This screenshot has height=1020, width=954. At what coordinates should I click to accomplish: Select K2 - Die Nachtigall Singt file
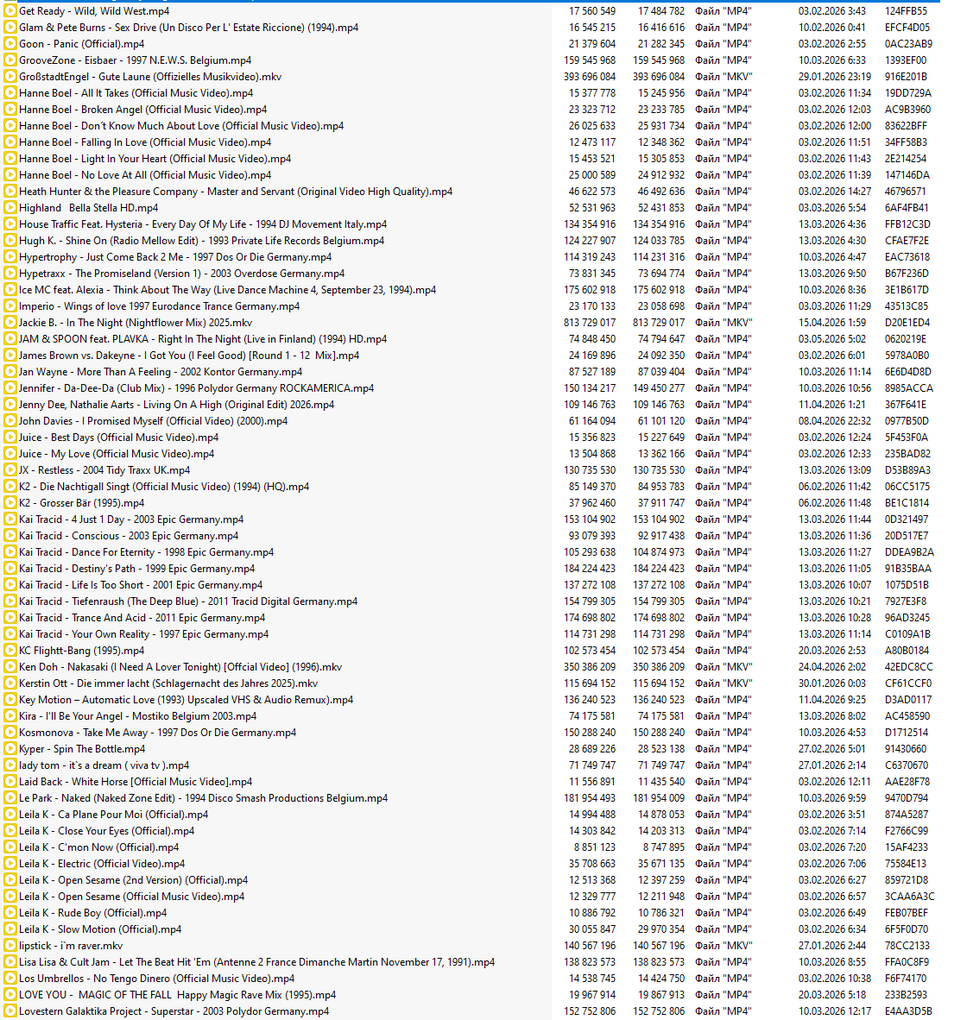(164, 487)
